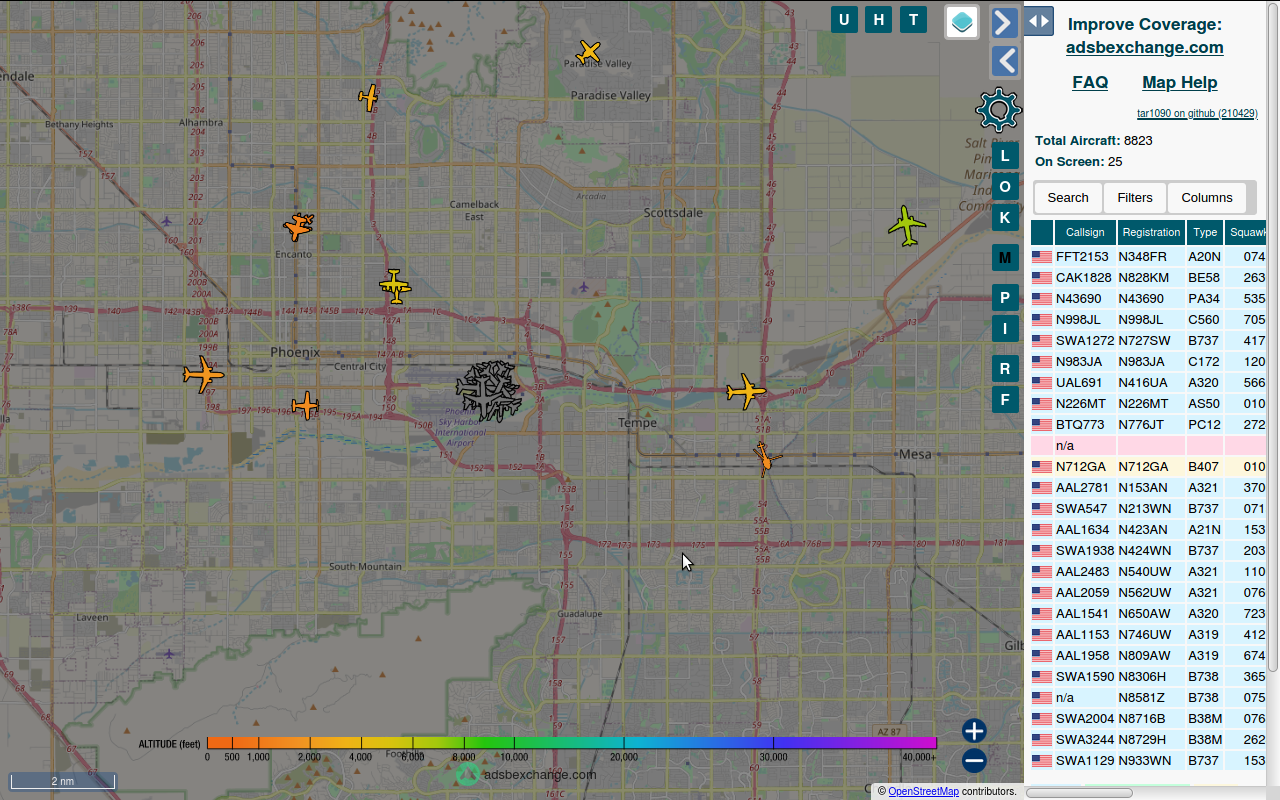Select the SWA1590 aircraft row

[x=1148, y=677]
